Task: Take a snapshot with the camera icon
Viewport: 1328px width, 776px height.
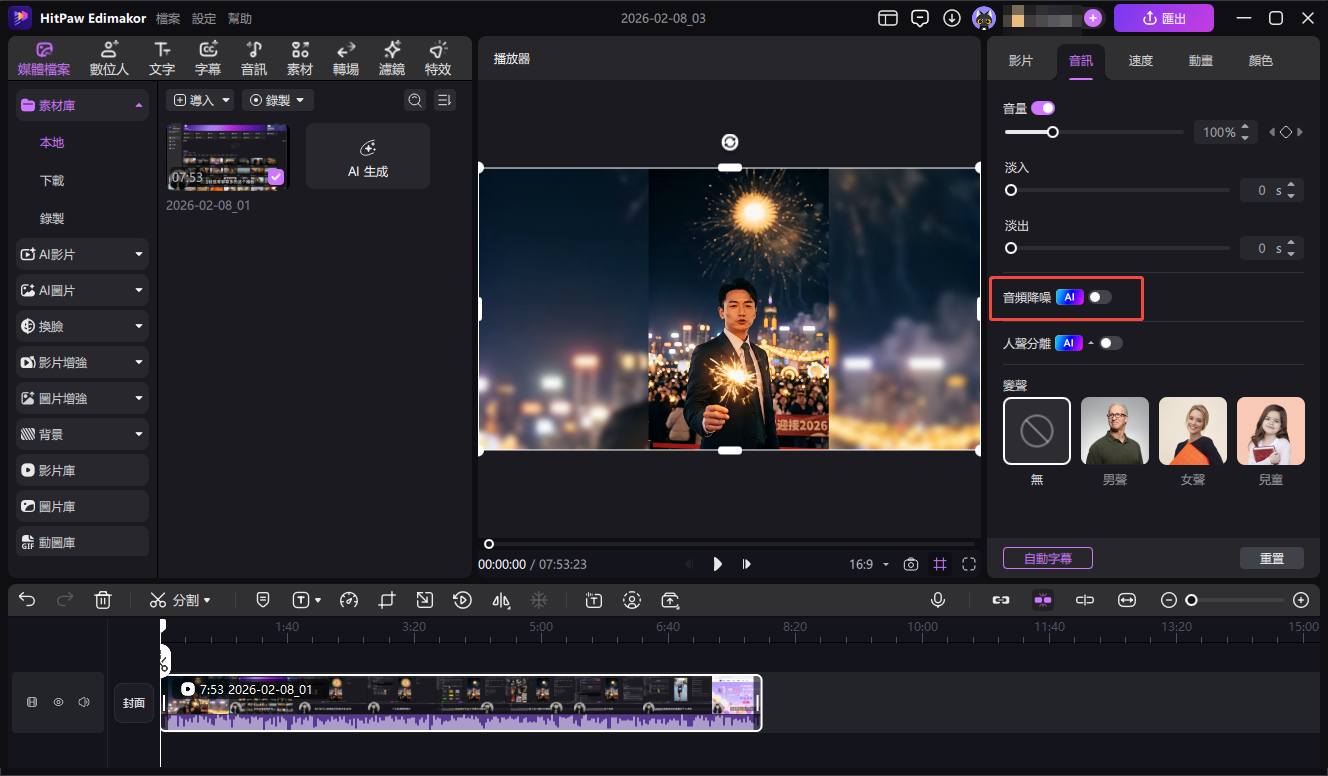Action: pos(910,565)
